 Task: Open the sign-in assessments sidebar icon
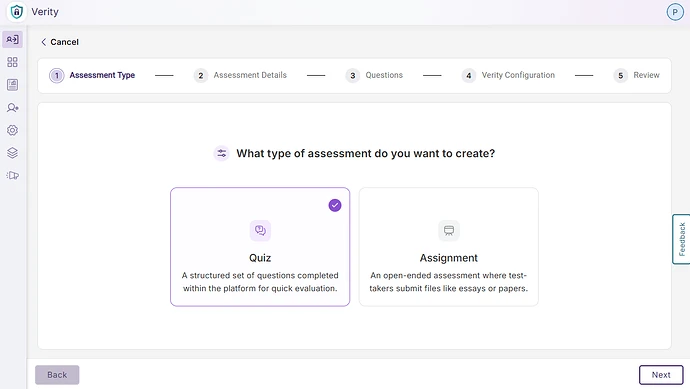12,40
